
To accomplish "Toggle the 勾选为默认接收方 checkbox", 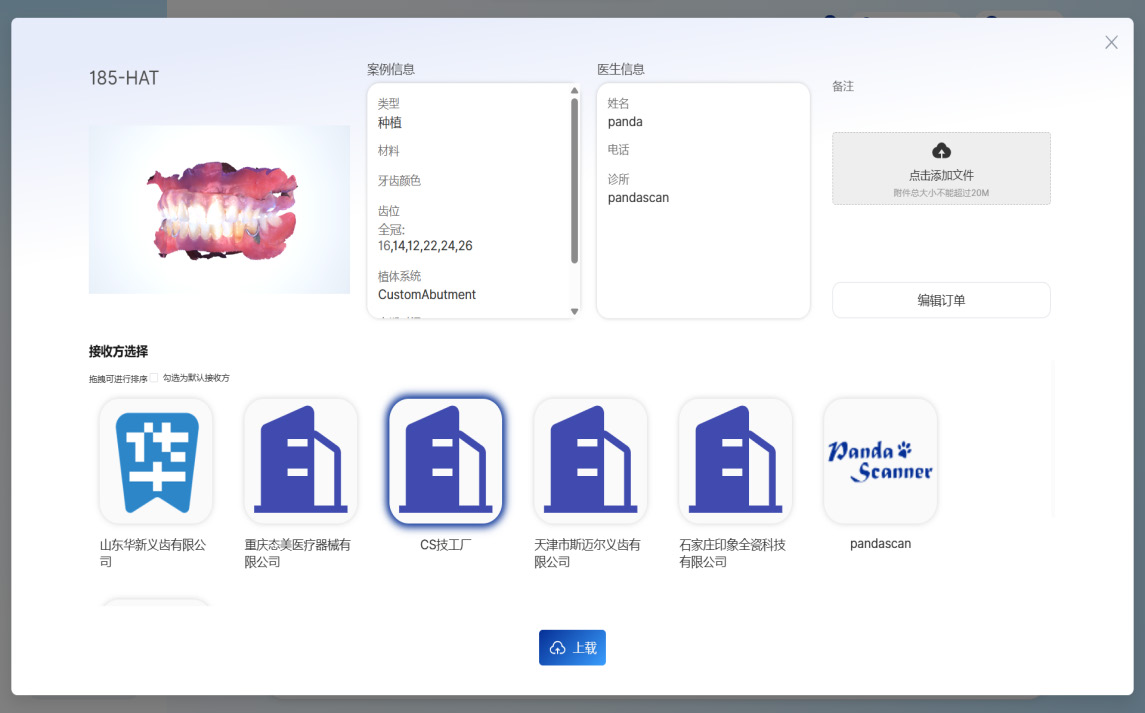I will coord(154,378).
